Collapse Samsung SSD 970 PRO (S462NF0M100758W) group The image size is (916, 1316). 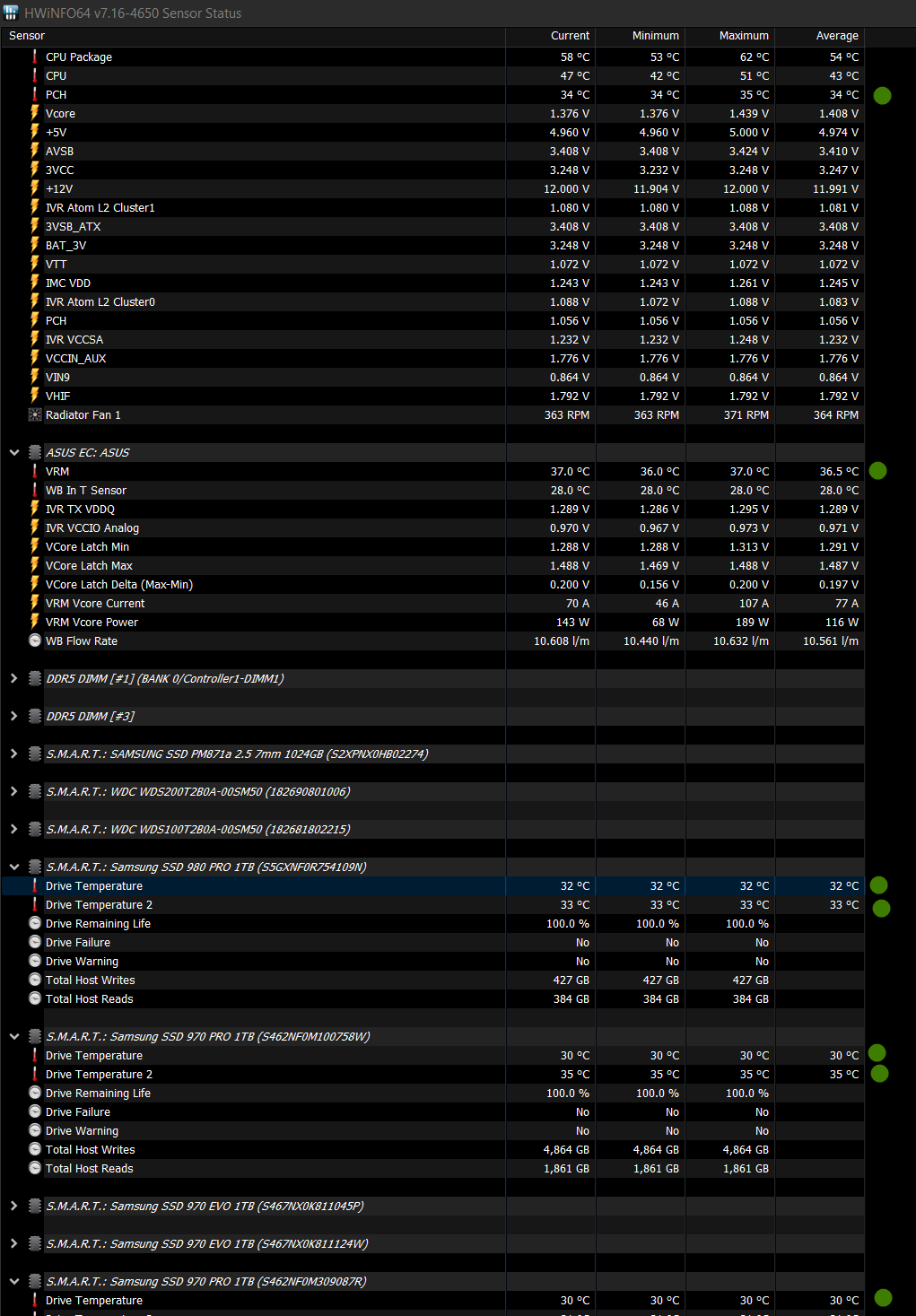click(14, 1036)
